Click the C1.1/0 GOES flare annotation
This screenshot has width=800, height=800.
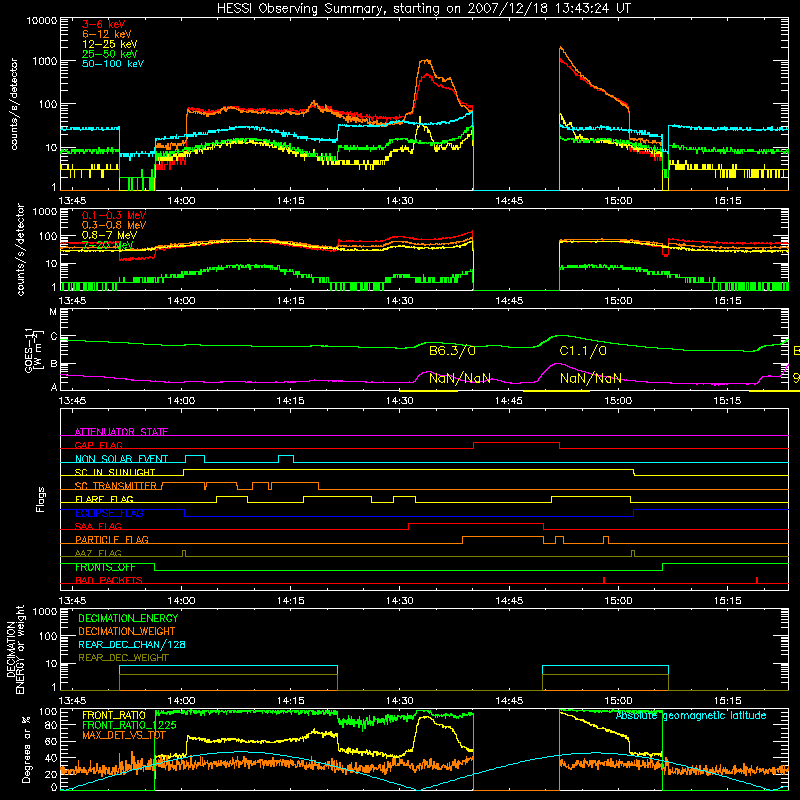[x=583, y=351]
